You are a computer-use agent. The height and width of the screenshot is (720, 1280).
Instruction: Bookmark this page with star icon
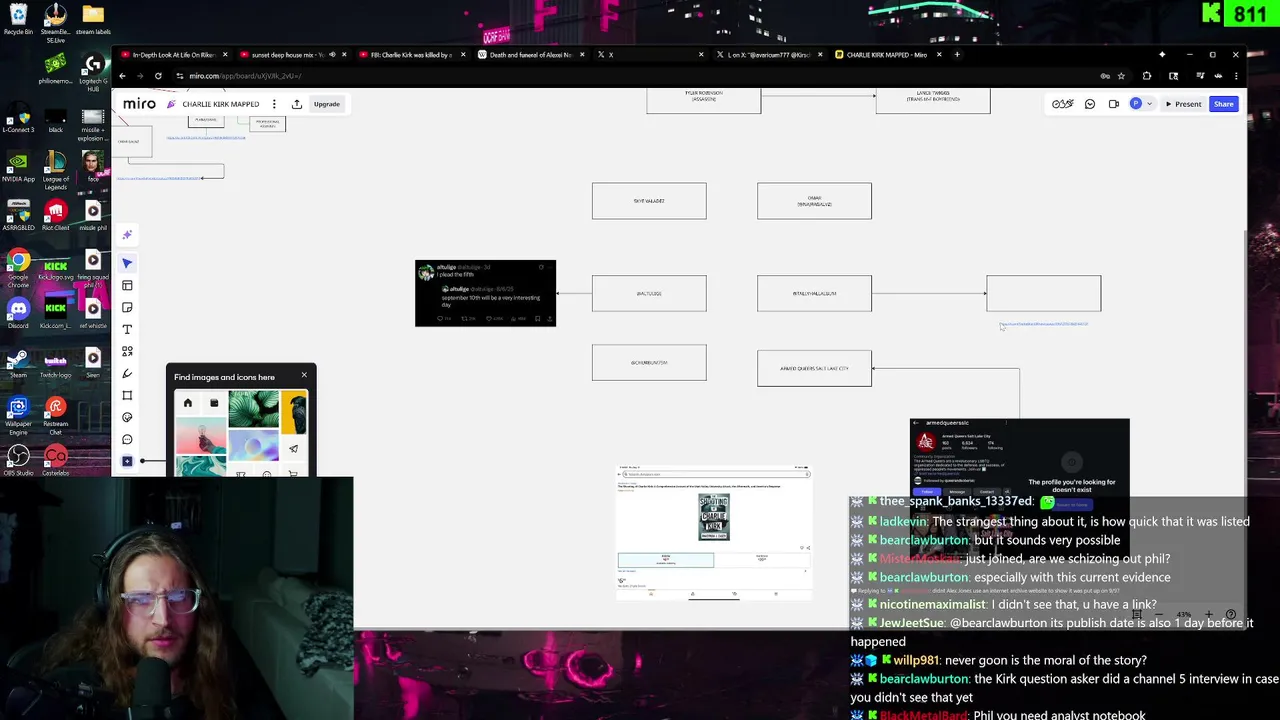click(1121, 76)
